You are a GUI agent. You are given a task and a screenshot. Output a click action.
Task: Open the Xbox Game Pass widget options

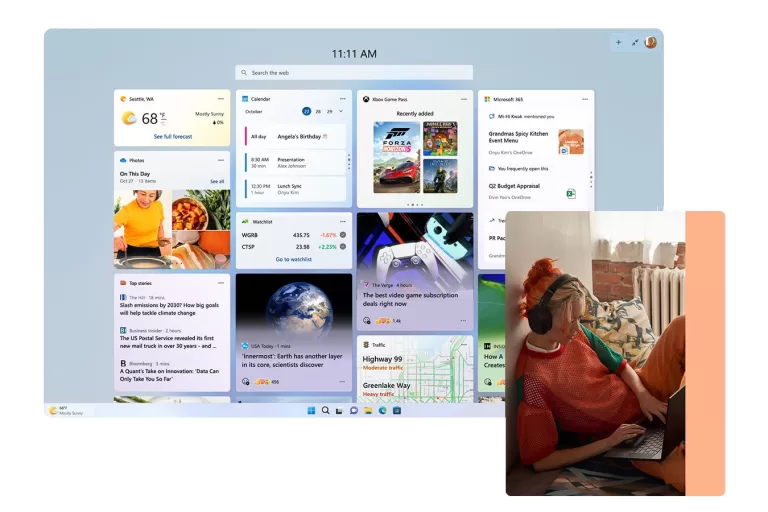(x=464, y=99)
